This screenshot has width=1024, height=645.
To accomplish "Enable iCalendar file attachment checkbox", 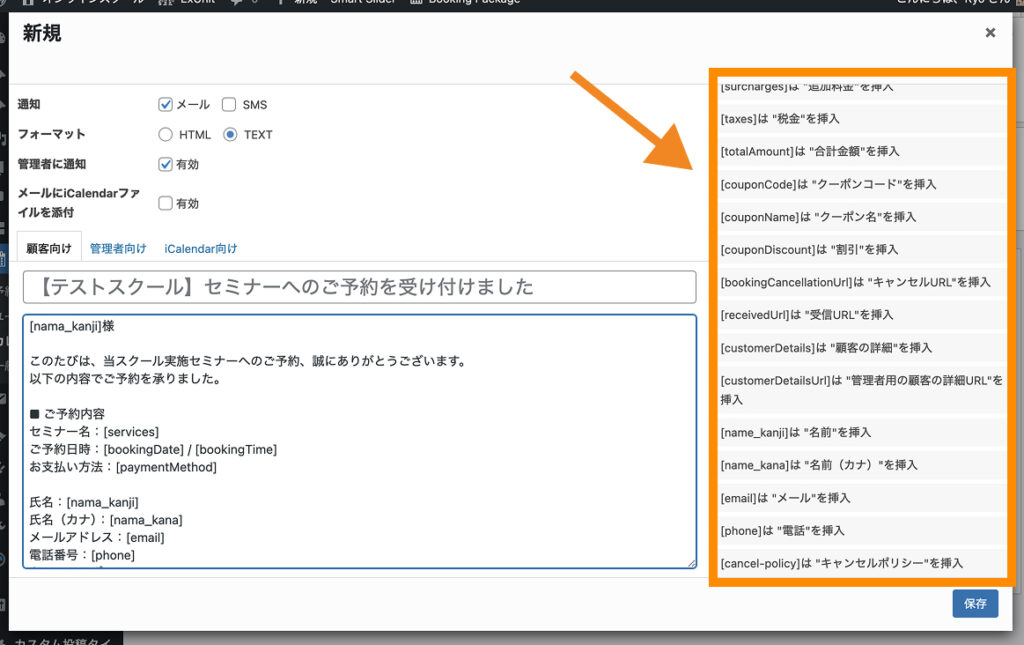I will pyautogui.click(x=166, y=203).
